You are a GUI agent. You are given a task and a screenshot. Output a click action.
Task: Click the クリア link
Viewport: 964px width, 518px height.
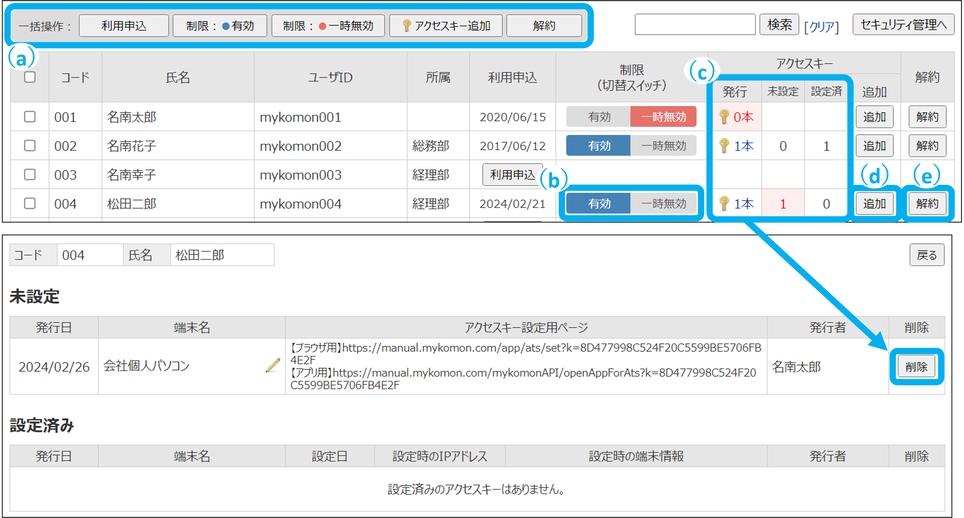(822, 26)
